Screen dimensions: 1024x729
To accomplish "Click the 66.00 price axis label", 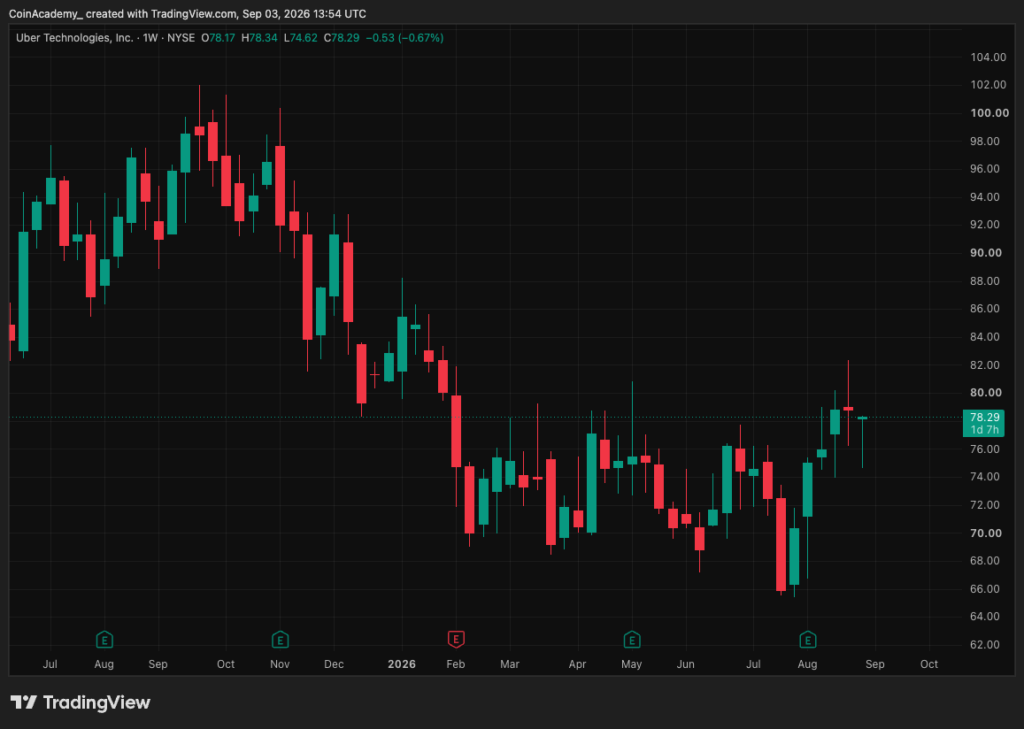I will (984, 589).
